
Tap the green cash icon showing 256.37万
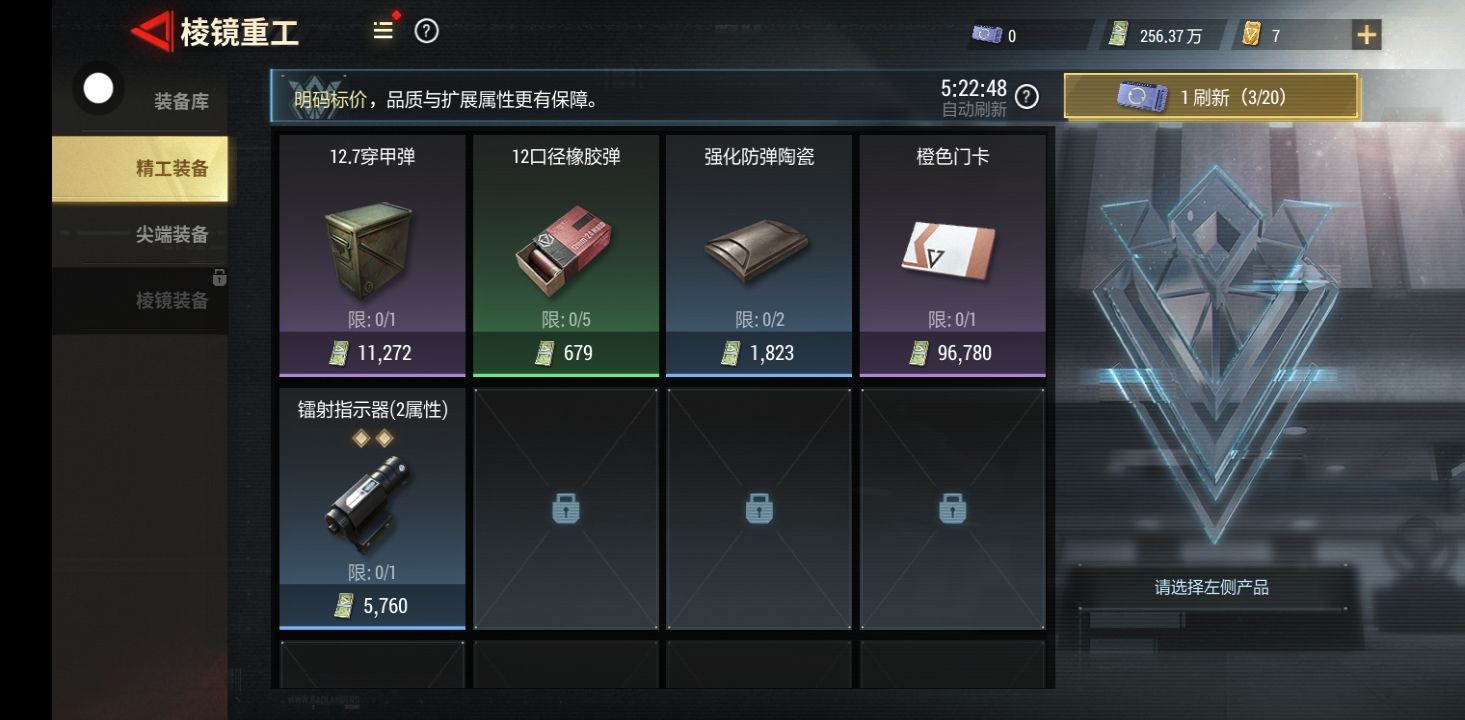(1118, 35)
